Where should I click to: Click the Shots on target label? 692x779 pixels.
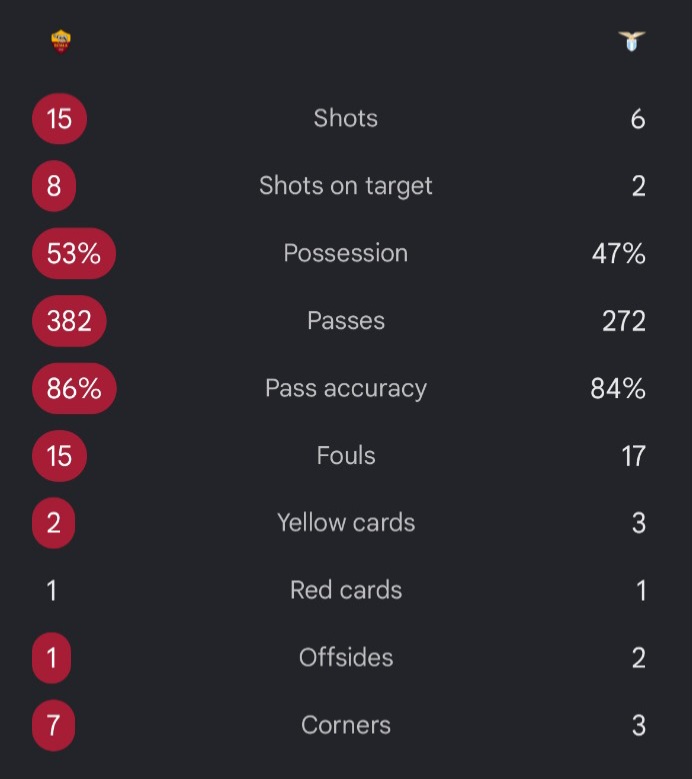[x=346, y=186]
